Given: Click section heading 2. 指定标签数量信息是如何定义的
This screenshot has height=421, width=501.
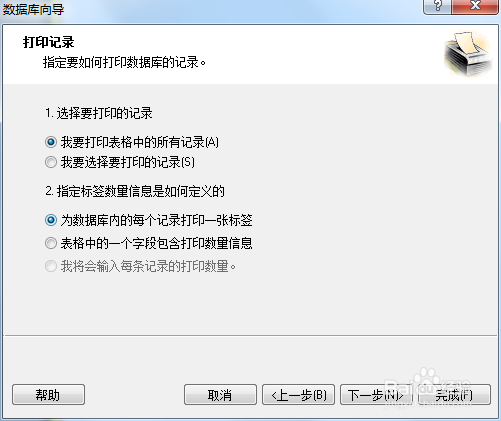Looking at the screenshot, I should pyautogui.click(x=135, y=191).
